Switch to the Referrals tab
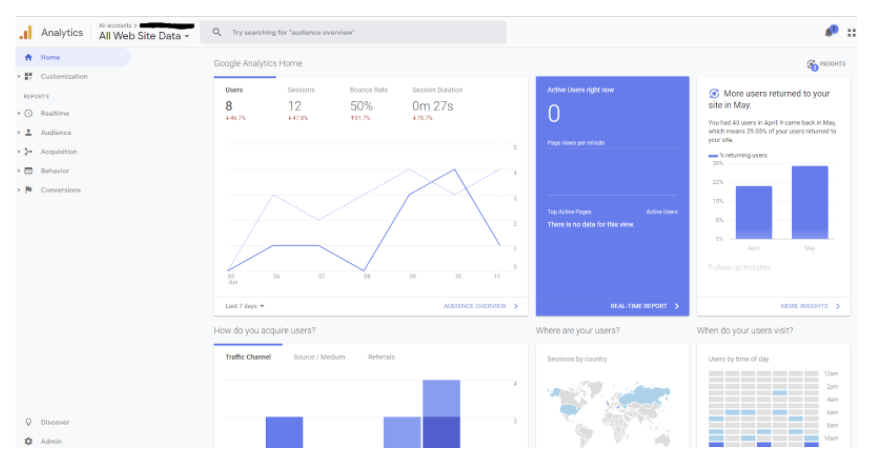This screenshot has height=475, width=878. tap(381, 357)
